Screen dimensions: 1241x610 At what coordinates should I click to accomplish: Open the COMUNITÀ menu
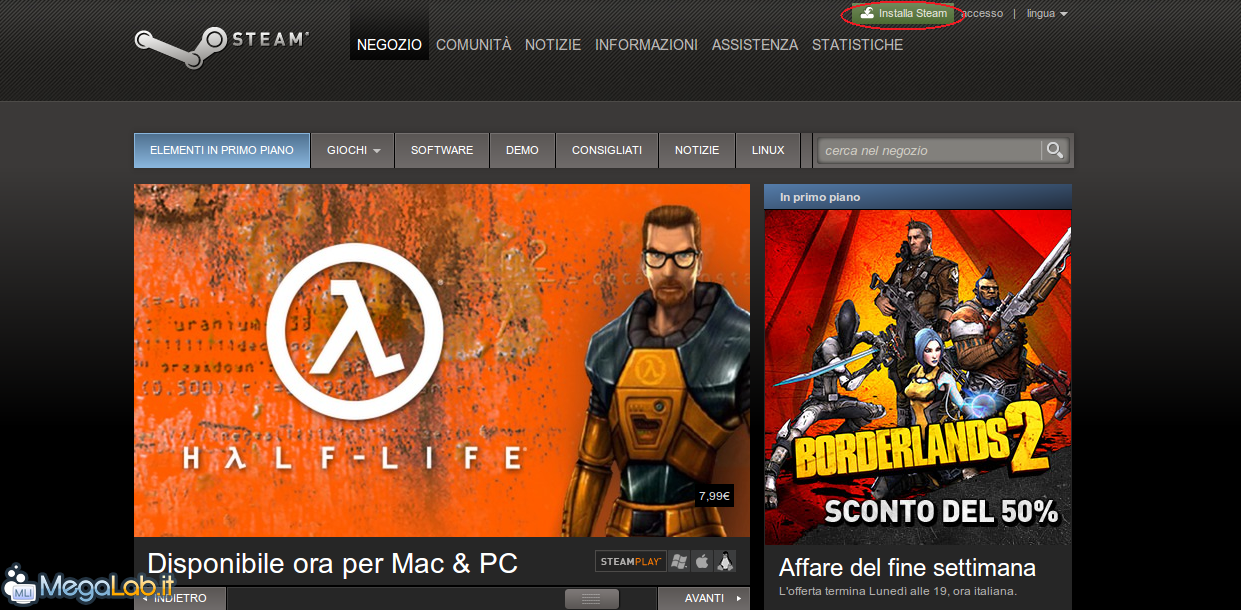click(x=473, y=45)
